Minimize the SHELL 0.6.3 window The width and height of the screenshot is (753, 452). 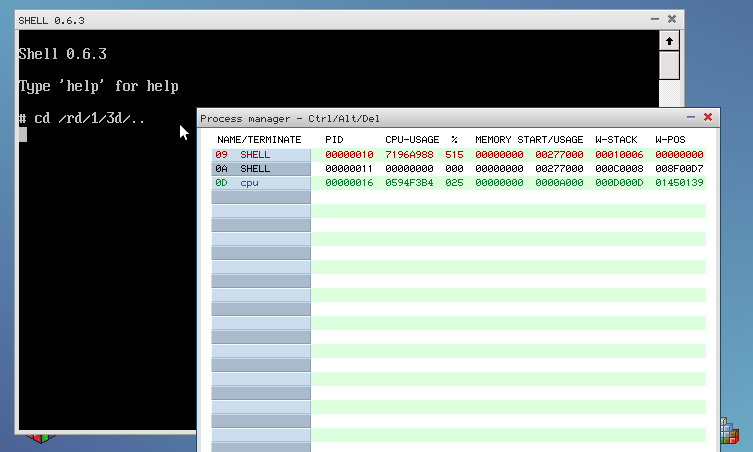pos(655,18)
